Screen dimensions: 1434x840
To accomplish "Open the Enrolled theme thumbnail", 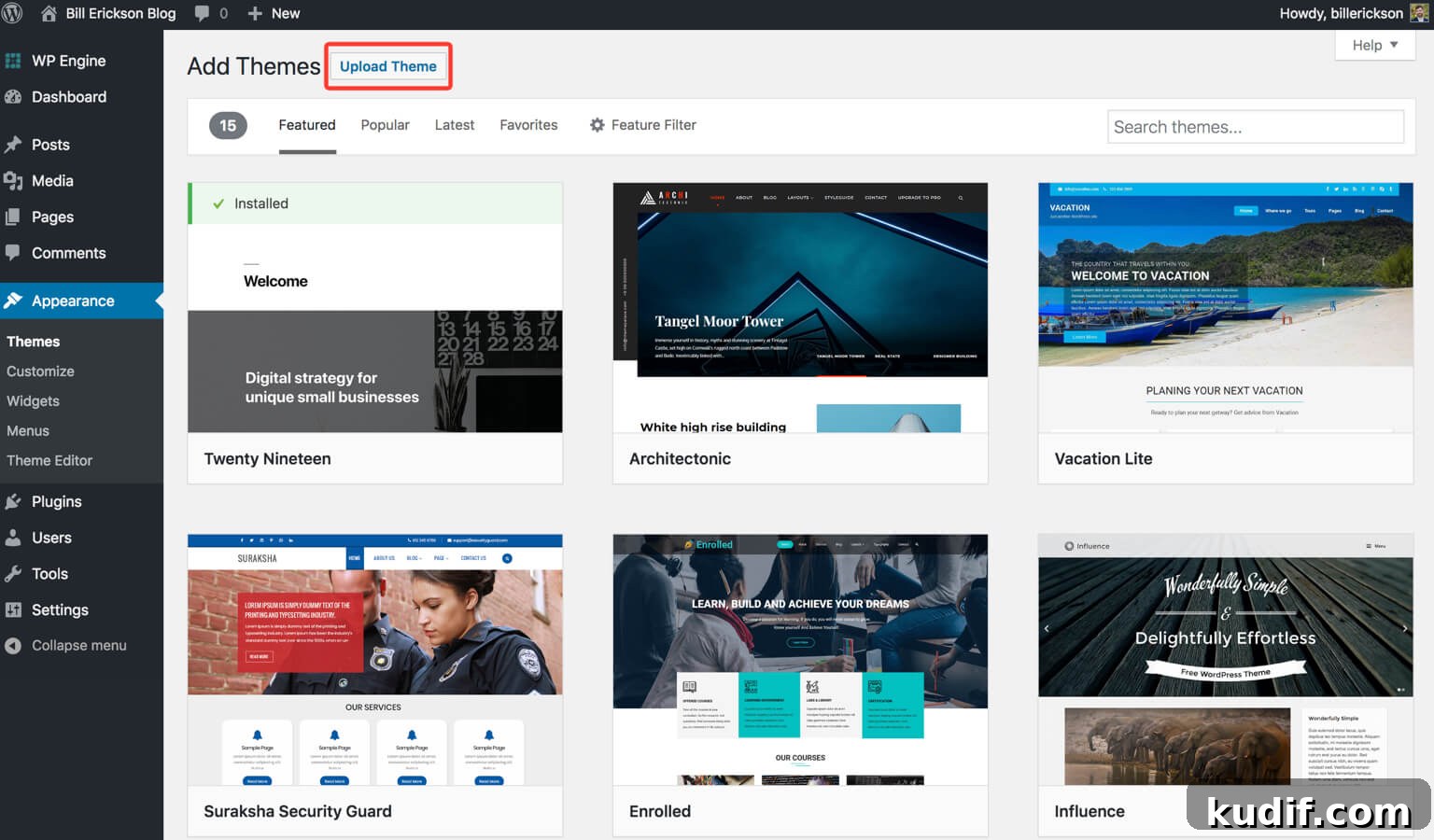I will (x=800, y=660).
